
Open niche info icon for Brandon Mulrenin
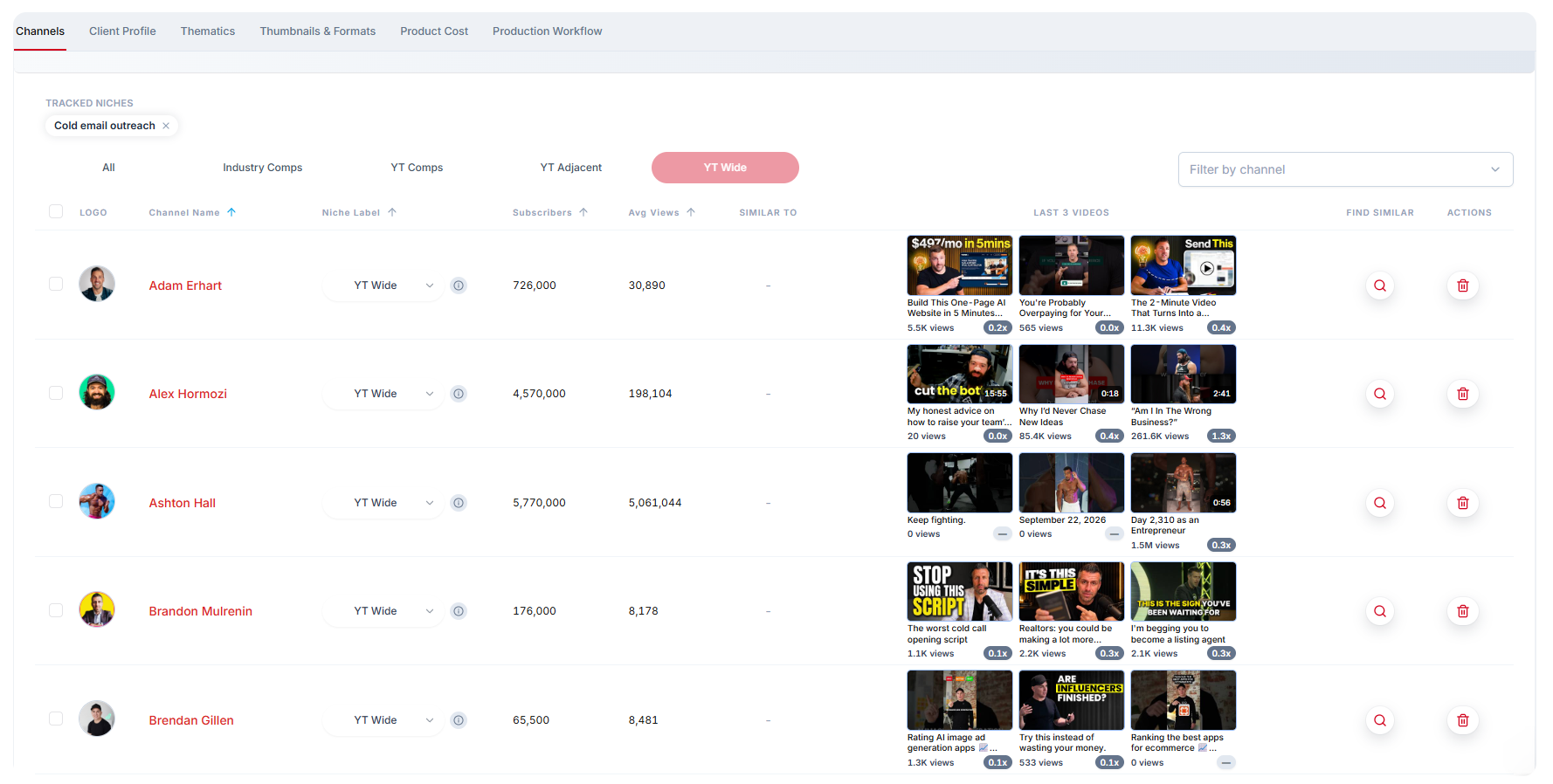click(459, 611)
